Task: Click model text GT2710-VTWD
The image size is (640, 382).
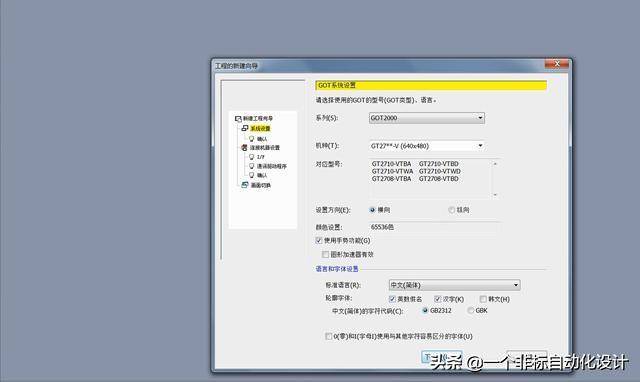Action: [440, 171]
